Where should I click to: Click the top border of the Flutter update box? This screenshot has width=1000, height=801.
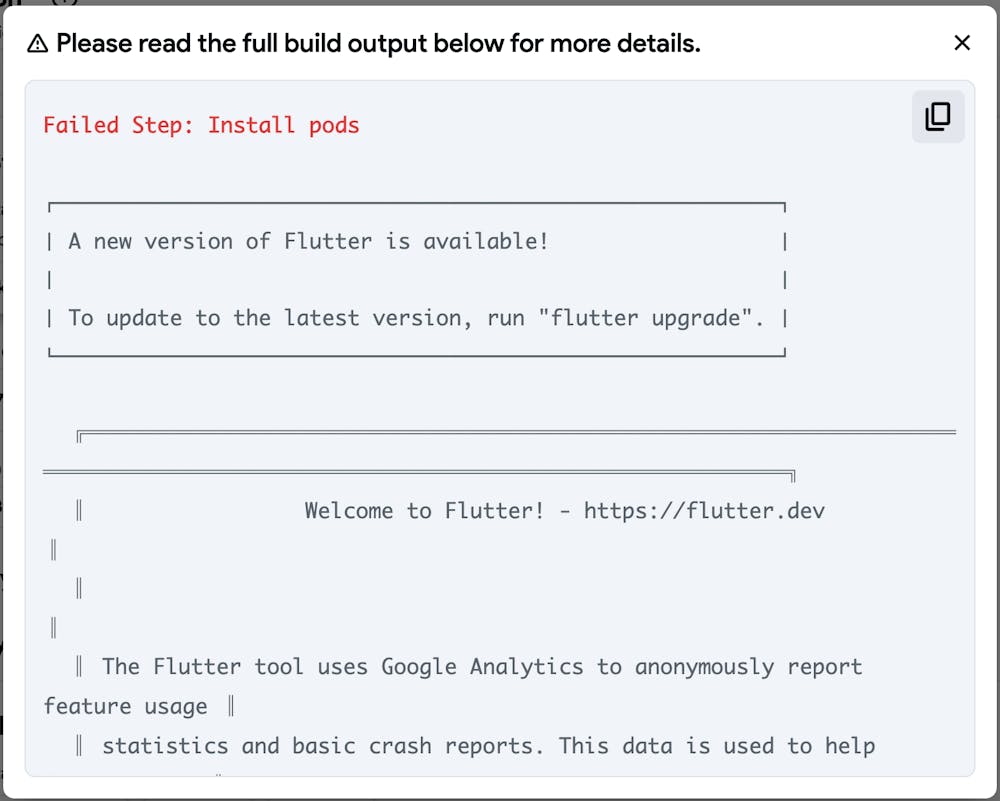coord(416,204)
